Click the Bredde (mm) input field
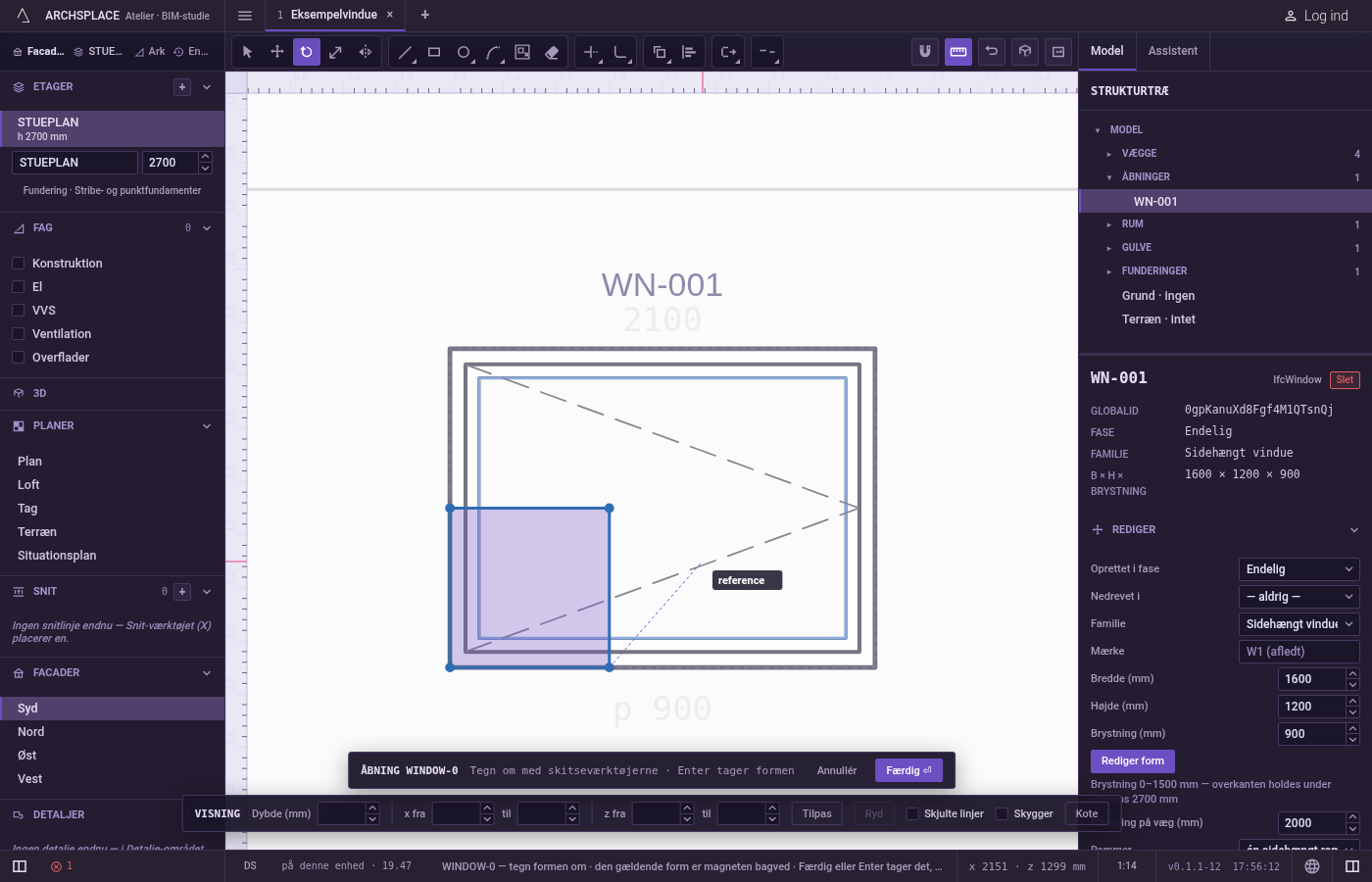The width and height of the screenshot is (1372, 882). point(1312,679)
